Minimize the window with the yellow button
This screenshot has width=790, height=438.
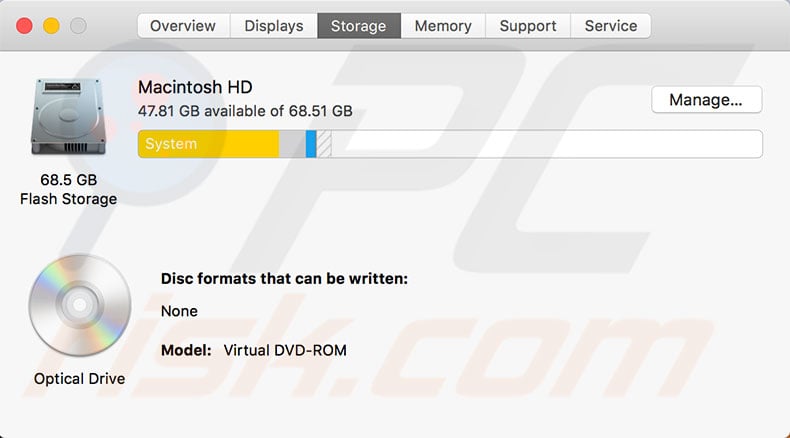(x=50, y=26)
